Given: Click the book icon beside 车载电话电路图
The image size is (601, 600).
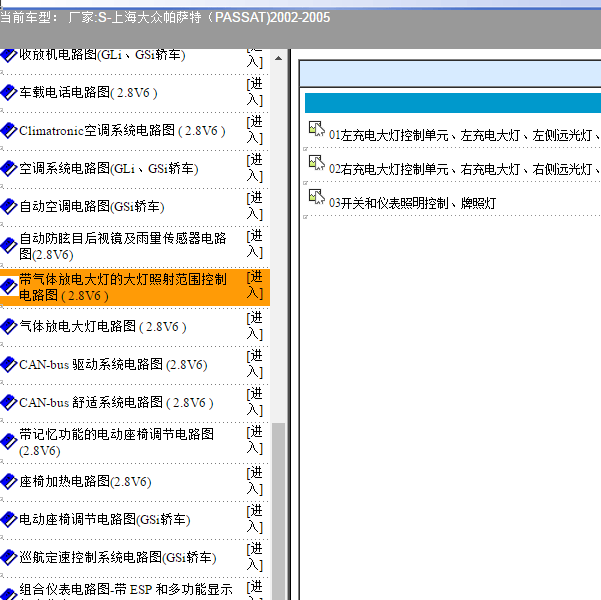Looking at the screenshot, I should pyautogui.click(x=8, y=92).
